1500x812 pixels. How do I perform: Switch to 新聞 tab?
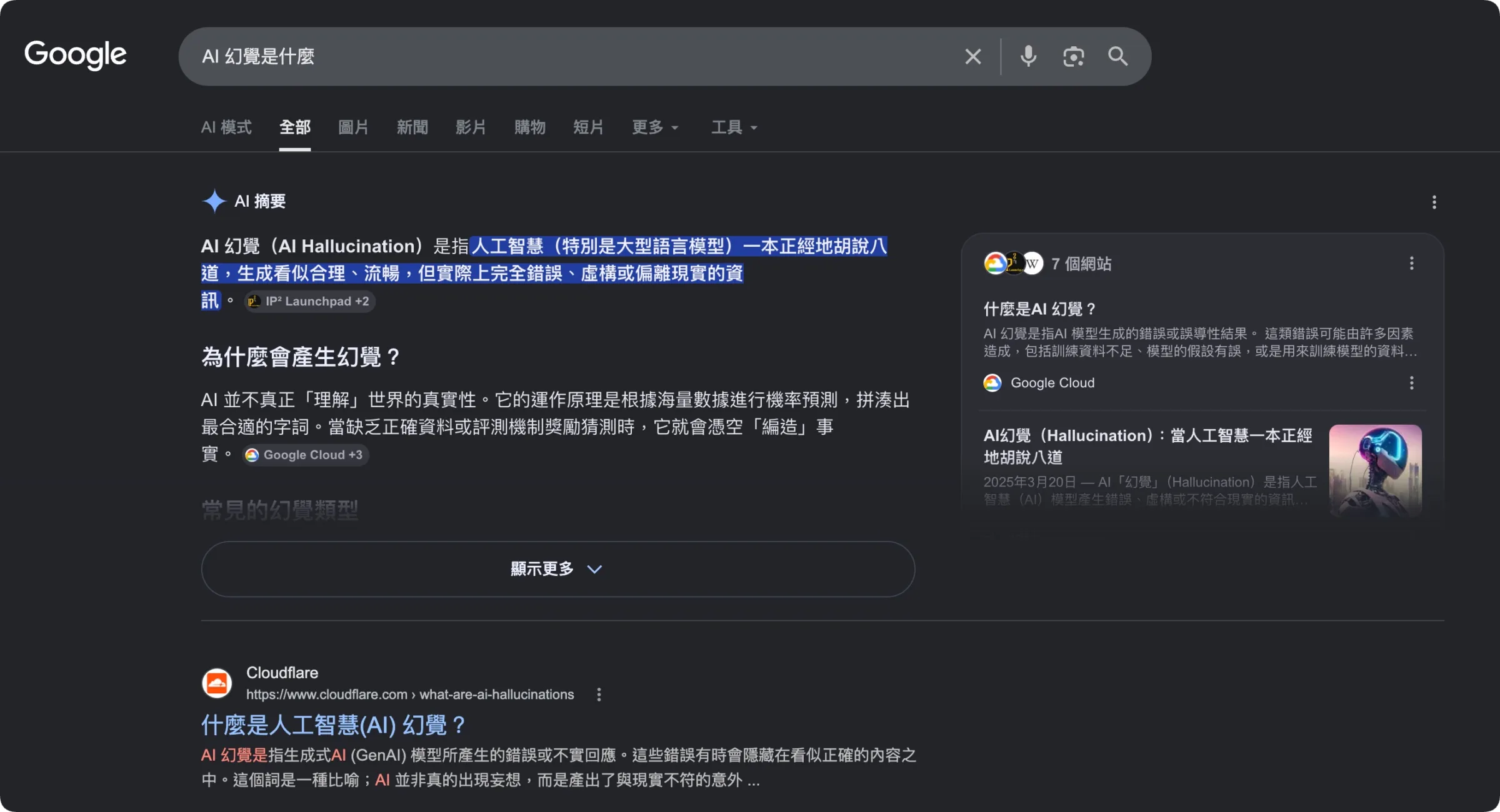point(412,127)
